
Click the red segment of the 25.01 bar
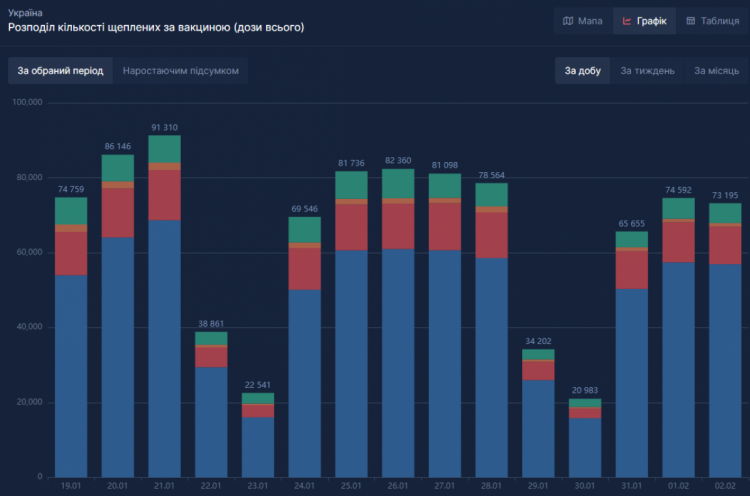click(x=351, y=227)
